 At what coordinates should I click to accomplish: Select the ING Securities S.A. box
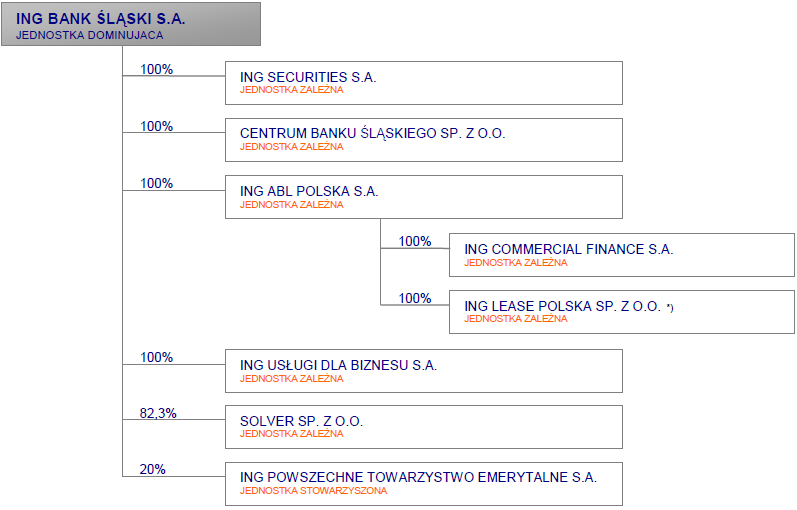424,83
